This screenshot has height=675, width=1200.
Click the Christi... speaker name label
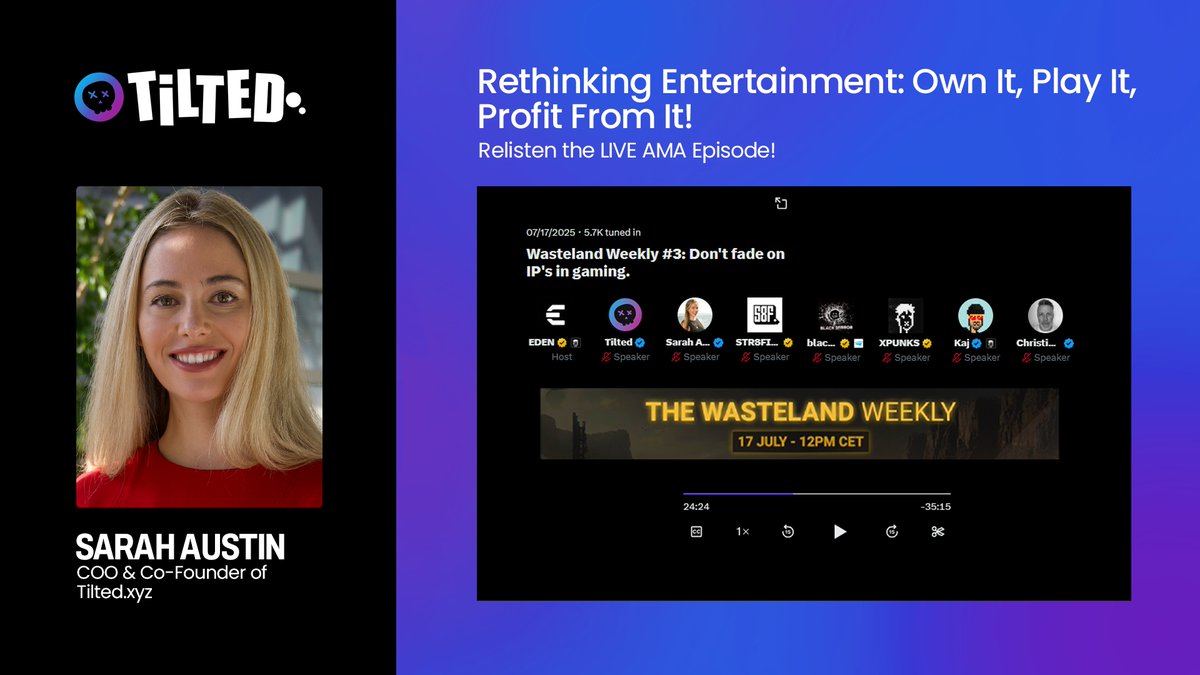point(1038,342)
